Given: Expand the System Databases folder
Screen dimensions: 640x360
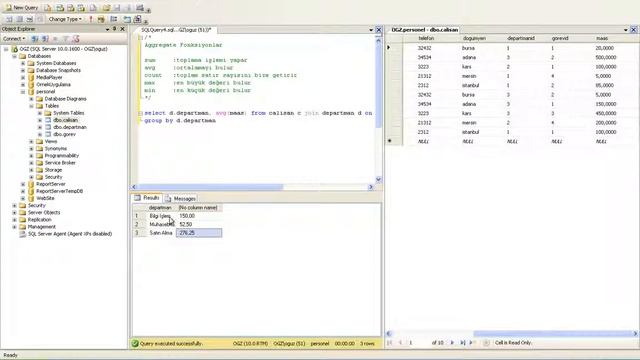Looking at the screenshot, I should click(23, 63).
